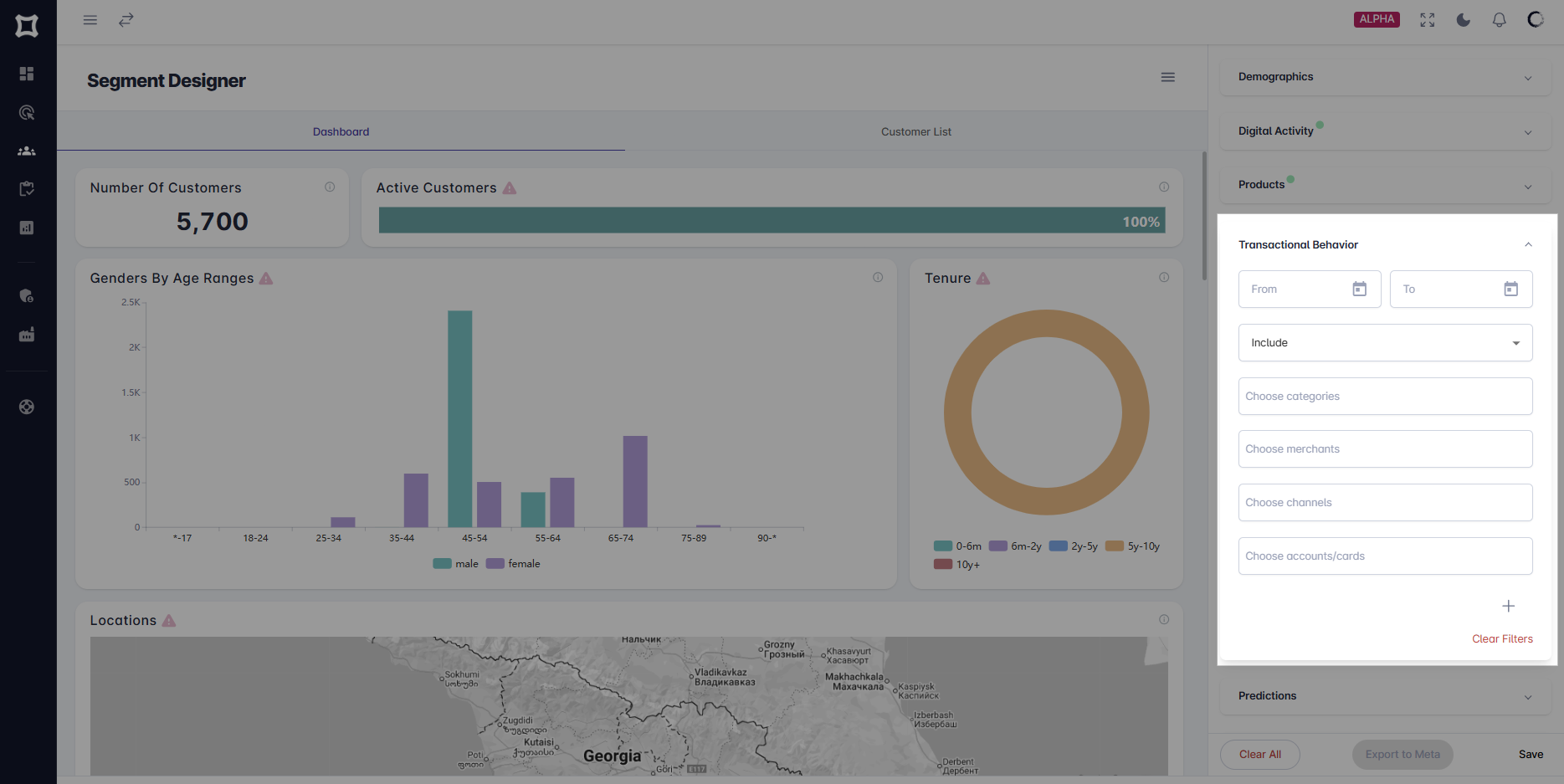The height and width of the screenshot is (784, 1564).
Task: Click the Active Customers progress bar
Action: (770, 220)
